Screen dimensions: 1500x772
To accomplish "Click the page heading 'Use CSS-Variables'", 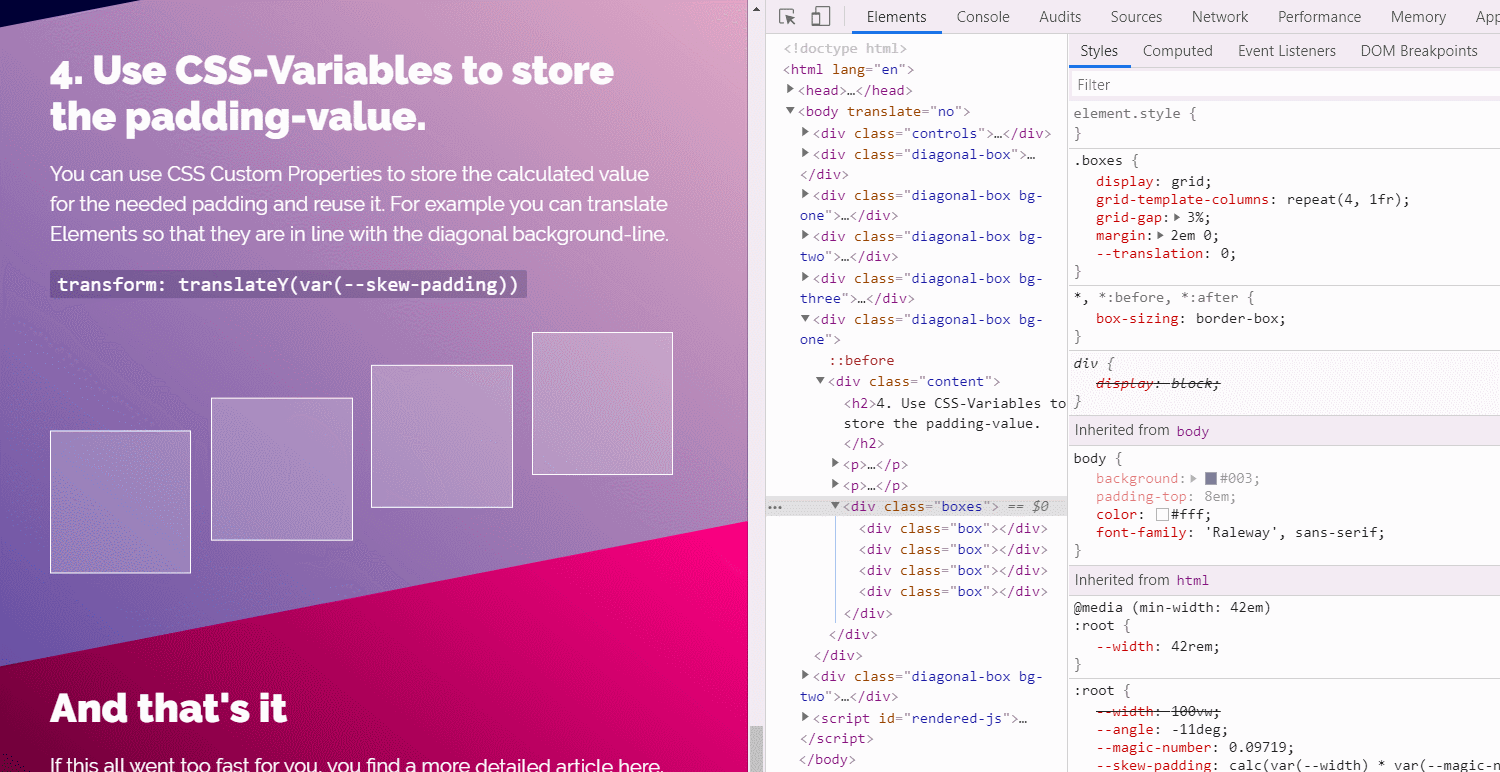I will tap(332, 93).
